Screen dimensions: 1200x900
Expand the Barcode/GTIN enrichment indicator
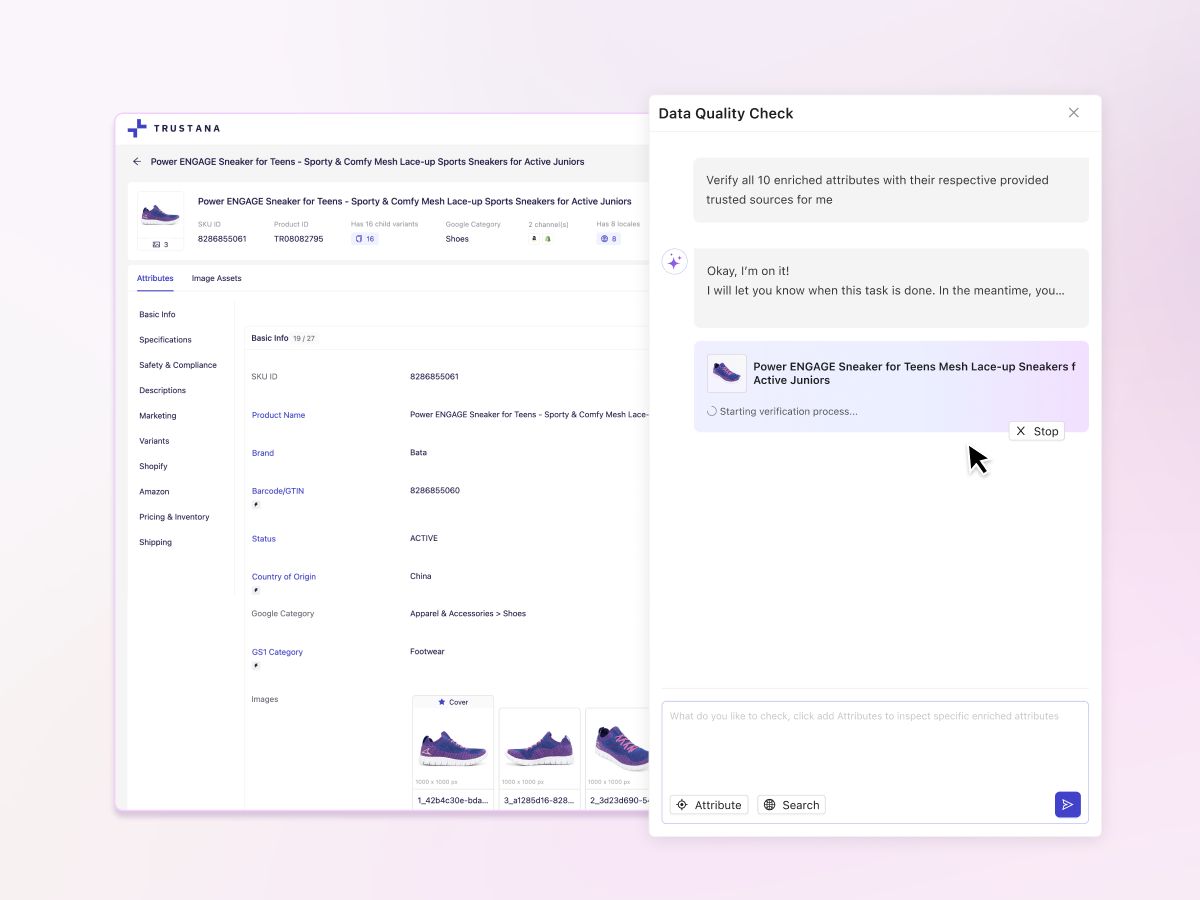click(257, 505)
